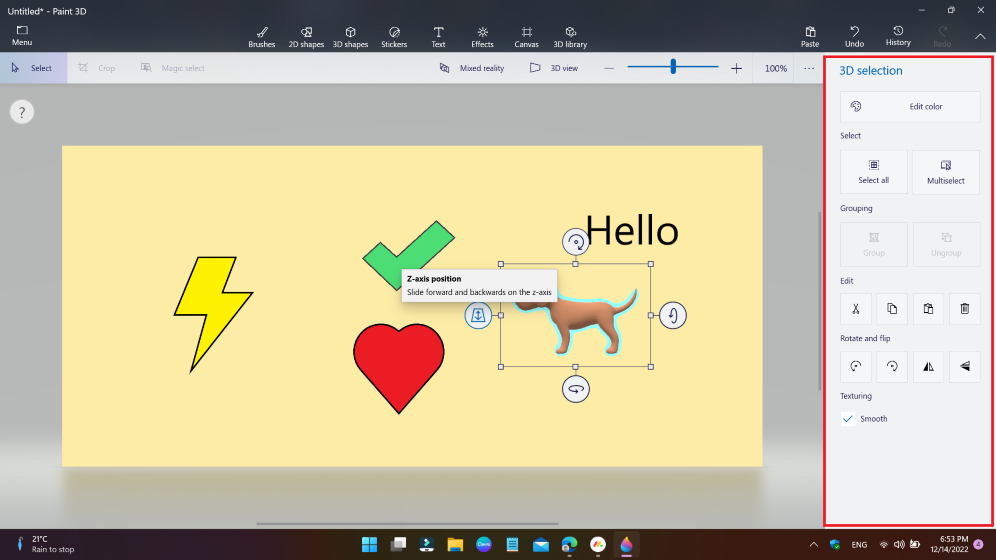This screenshot has width=996, height=560.
Task: Click the Paste icon in the Edit section
Action: click(x=928, y=309)
